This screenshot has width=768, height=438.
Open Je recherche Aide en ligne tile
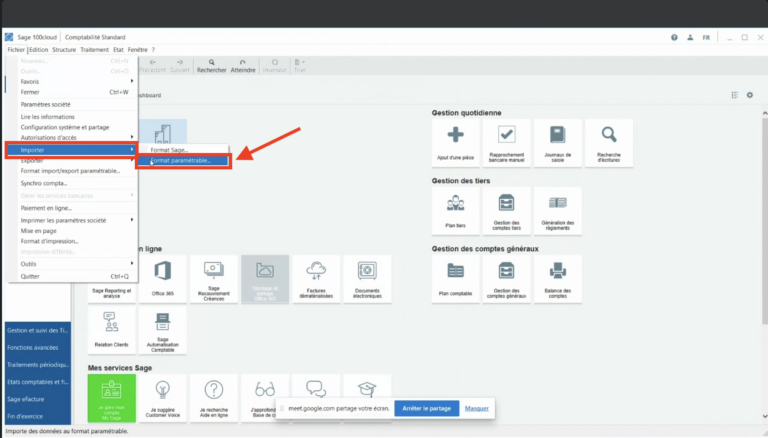[214, 398]
